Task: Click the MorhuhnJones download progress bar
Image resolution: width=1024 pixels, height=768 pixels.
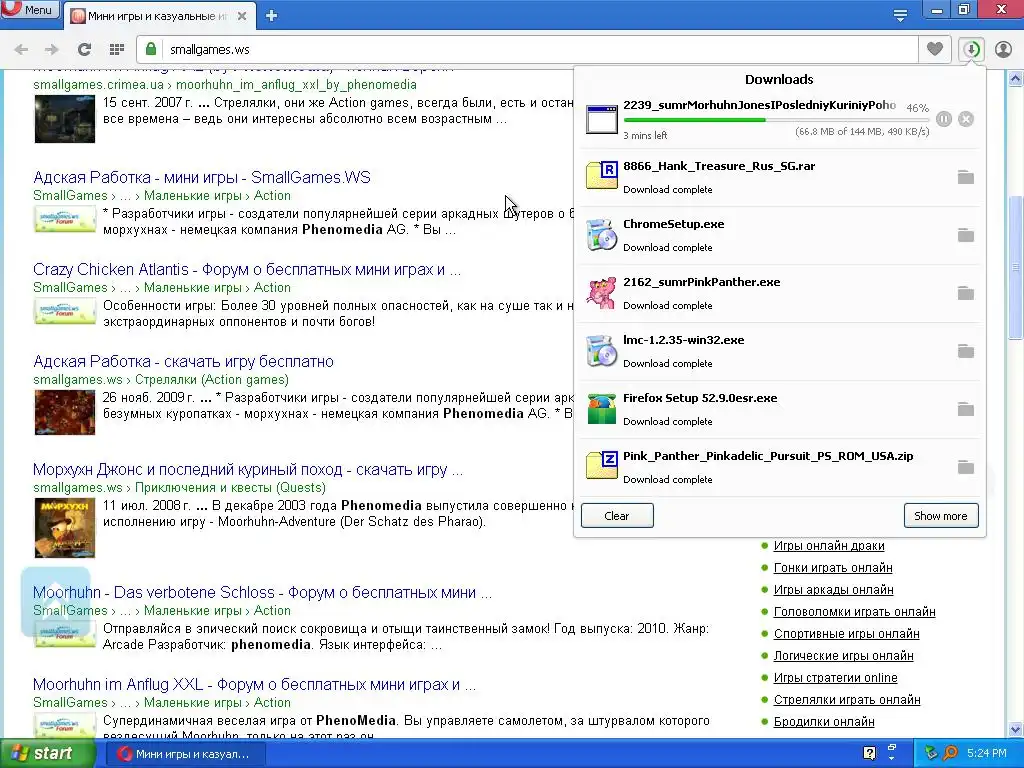Action: tap(776, 120)
